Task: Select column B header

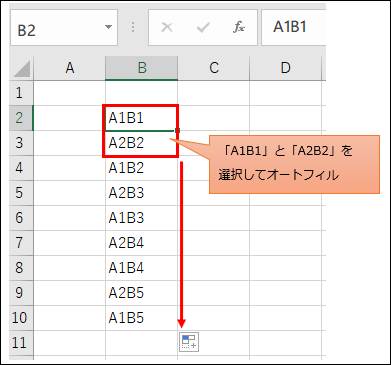Action: 142,68
